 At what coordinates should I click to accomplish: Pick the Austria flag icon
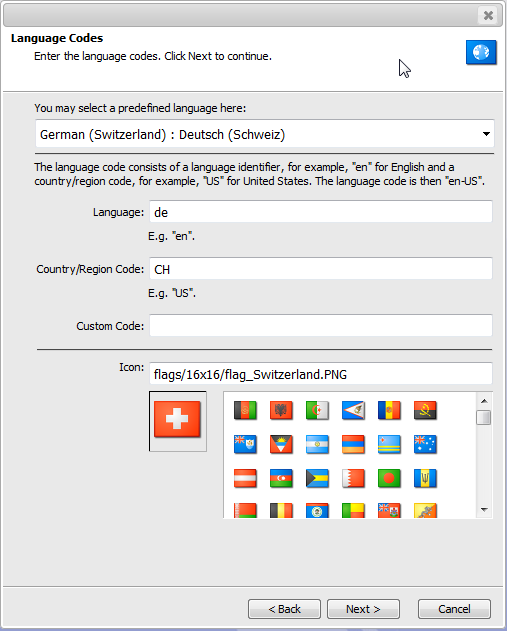coord(245,478)
